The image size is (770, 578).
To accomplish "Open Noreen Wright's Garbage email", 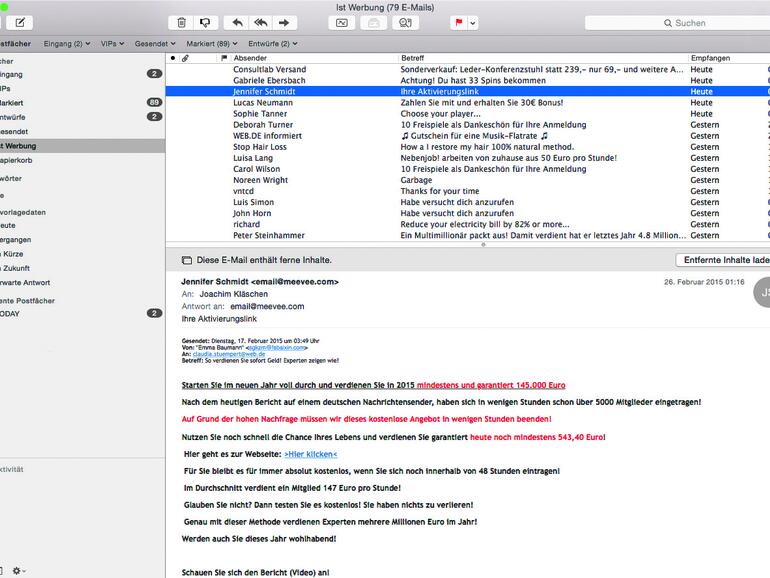I will click(x=468, y=180).
